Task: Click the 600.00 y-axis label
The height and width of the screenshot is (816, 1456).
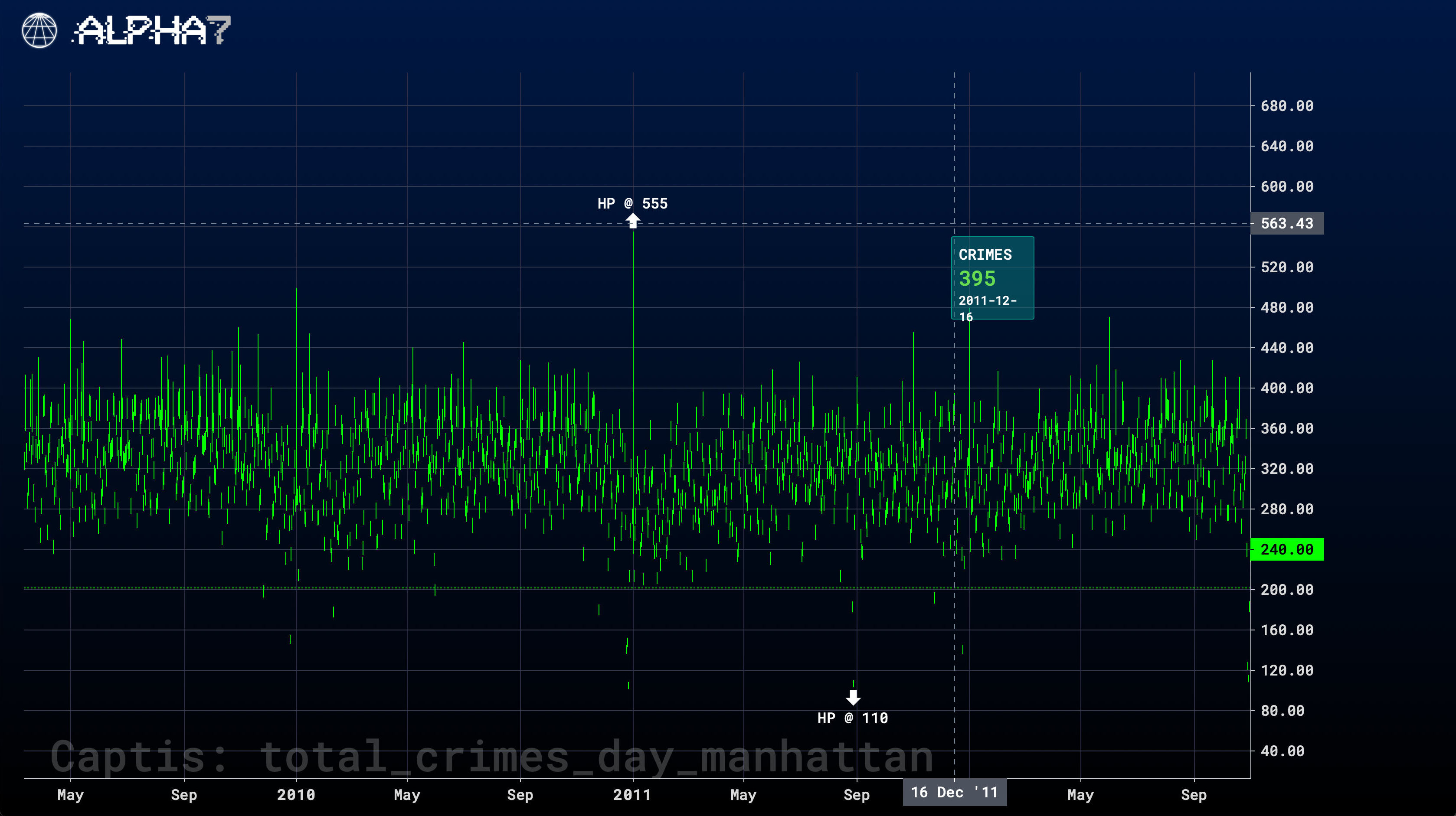Action: click(x=1287, y=186)
